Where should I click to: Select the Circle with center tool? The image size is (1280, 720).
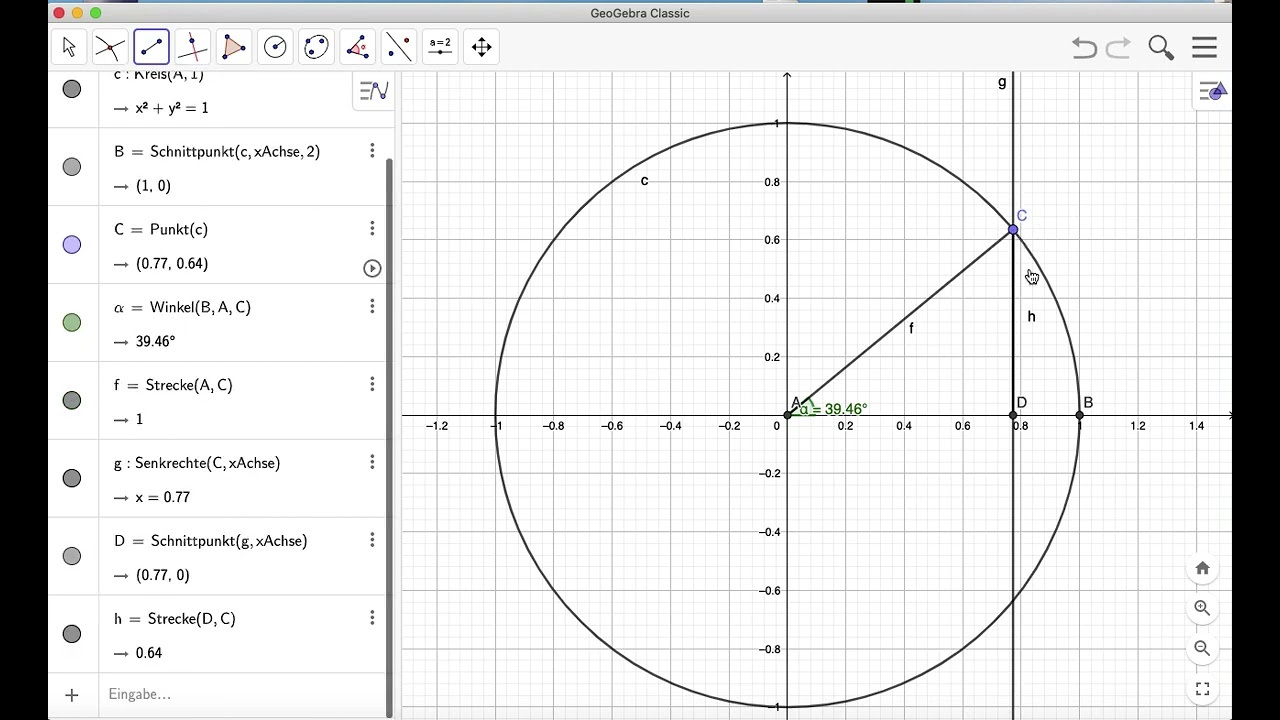275,47
